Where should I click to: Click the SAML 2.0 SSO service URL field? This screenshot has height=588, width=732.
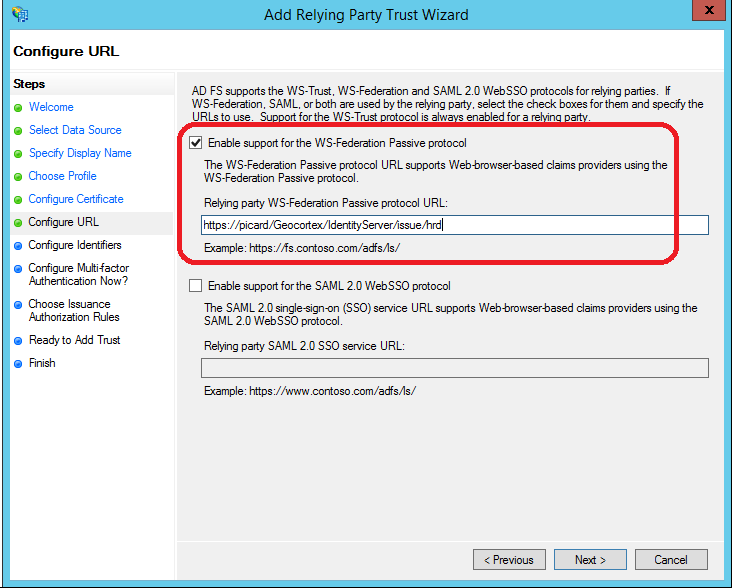pyautogui.click(x=455, y=368)
